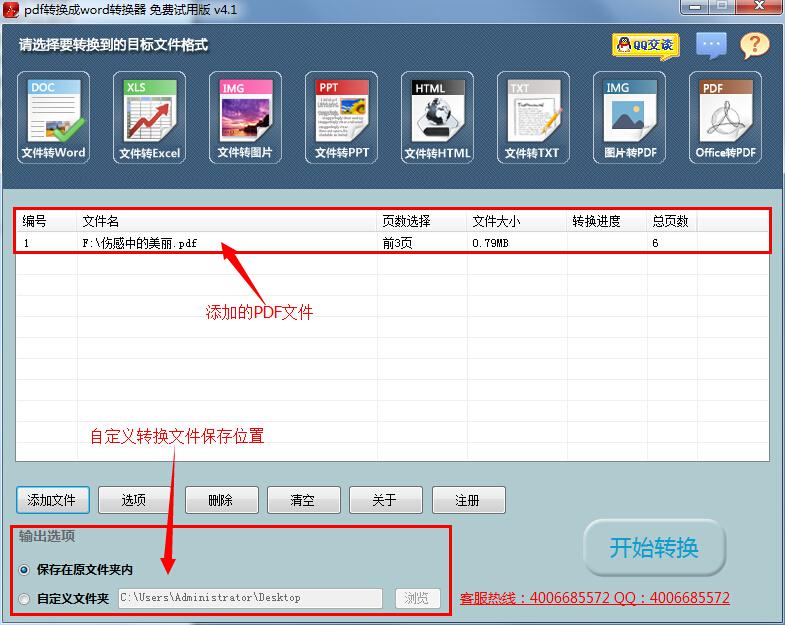The width and height of the screenshot is (785, 625).
Task: Enable 保存在原文件夹内 radio option
Action: (76, 569)
